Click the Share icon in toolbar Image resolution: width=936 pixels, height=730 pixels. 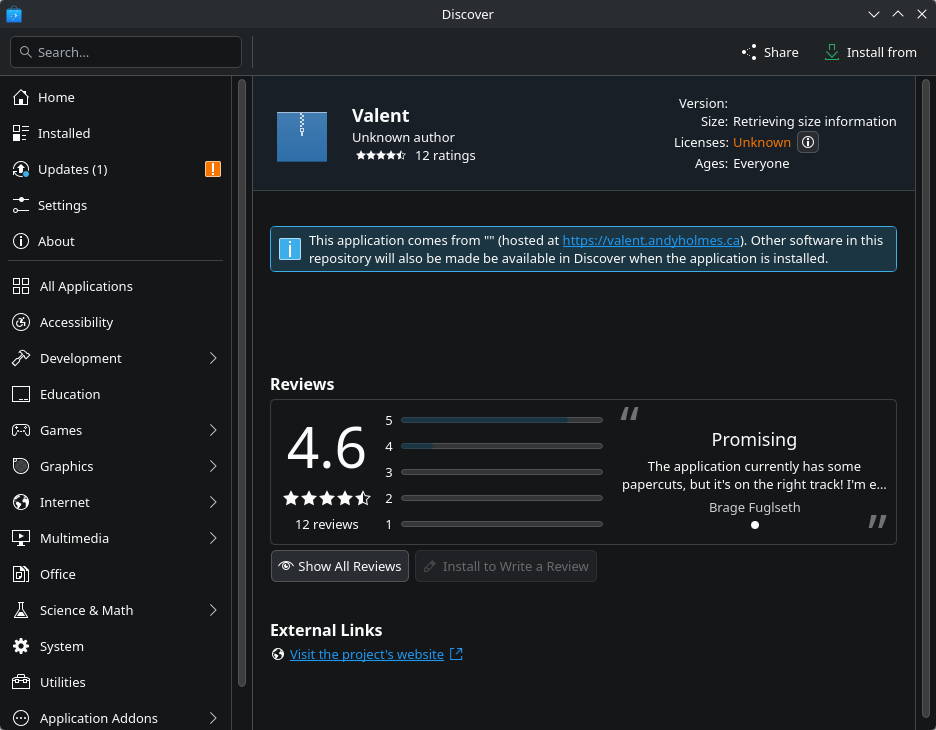coord(749,52)
